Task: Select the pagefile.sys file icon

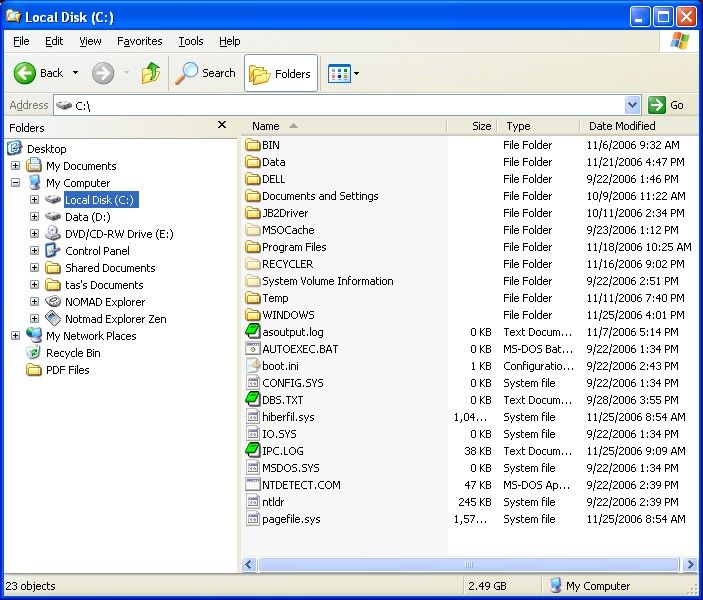Action: click(253, 519)
